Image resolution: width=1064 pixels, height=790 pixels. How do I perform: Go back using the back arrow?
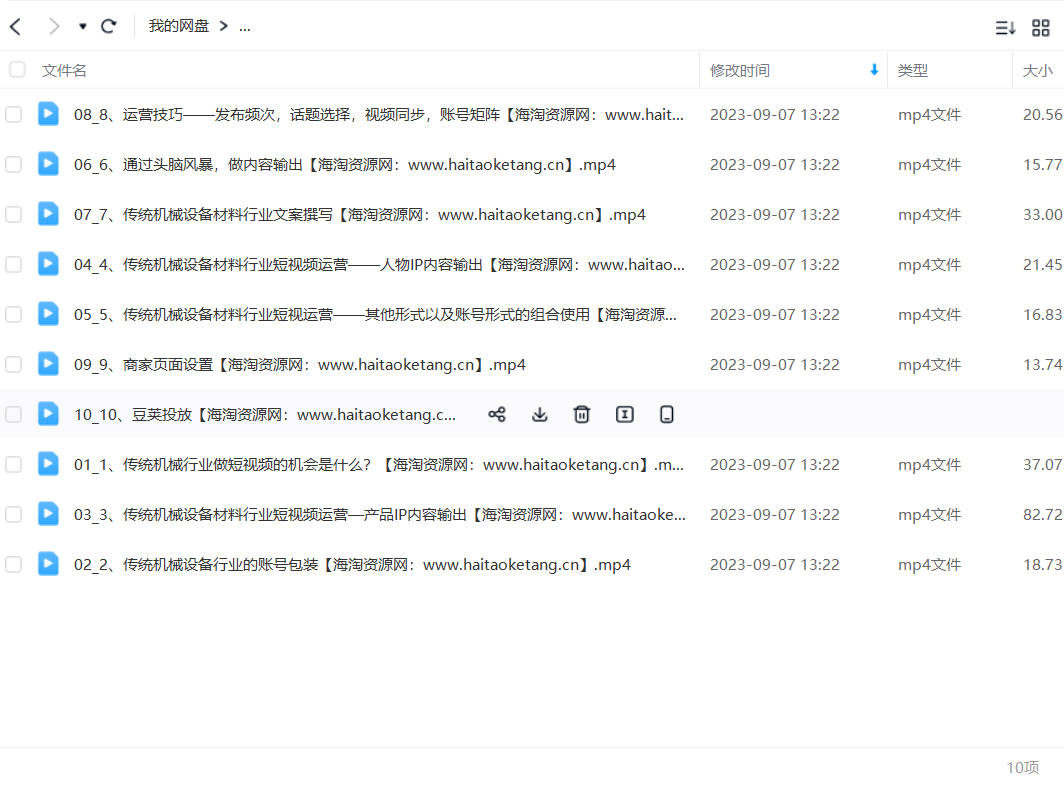coord(16,26)
